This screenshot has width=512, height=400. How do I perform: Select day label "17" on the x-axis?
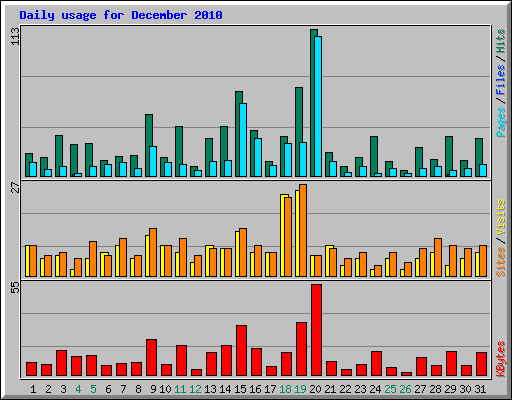(x=270, y=389)
